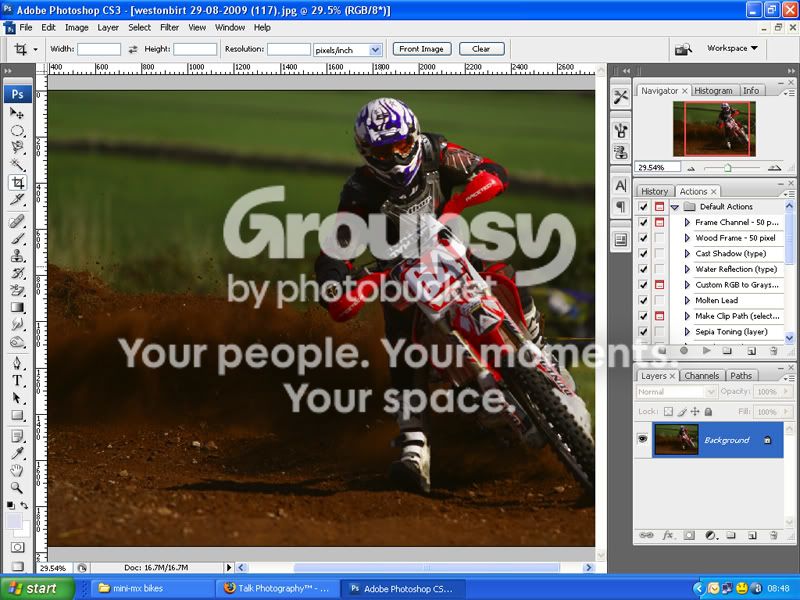This screenshot has width=800, height=600.
Task: Expand the Frame Channel action
Action: tap(687, 222)
